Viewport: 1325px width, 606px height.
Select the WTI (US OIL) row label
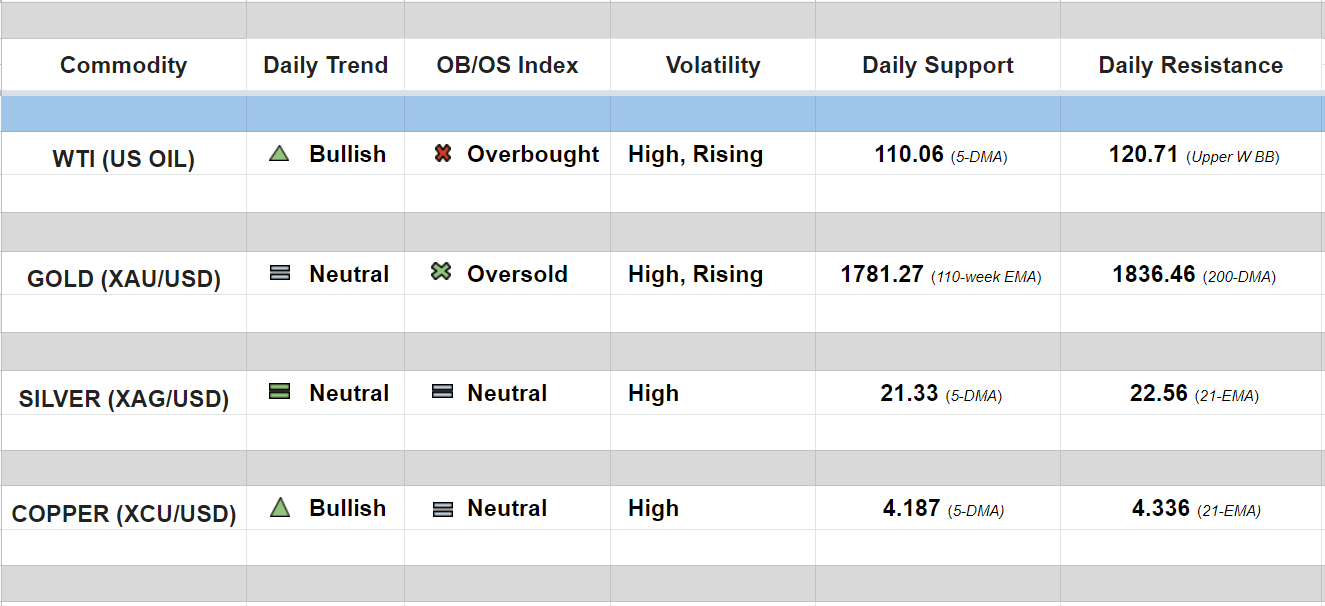click(x=123, y=158)
